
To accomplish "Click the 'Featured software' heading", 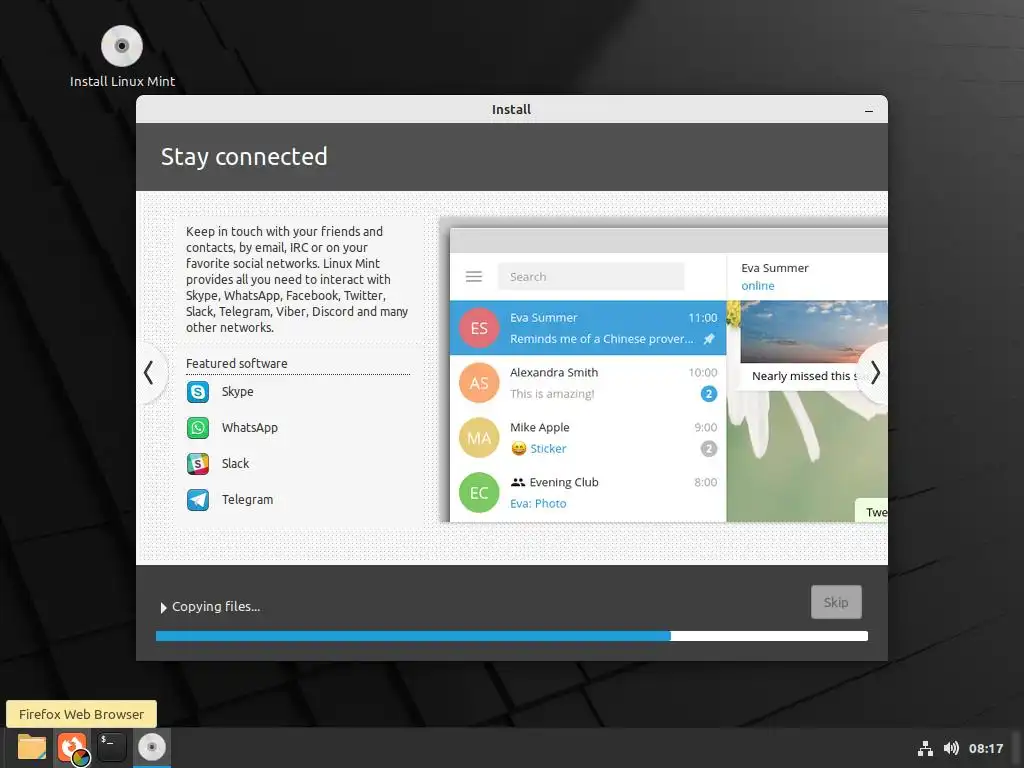I will click(236, 364).
